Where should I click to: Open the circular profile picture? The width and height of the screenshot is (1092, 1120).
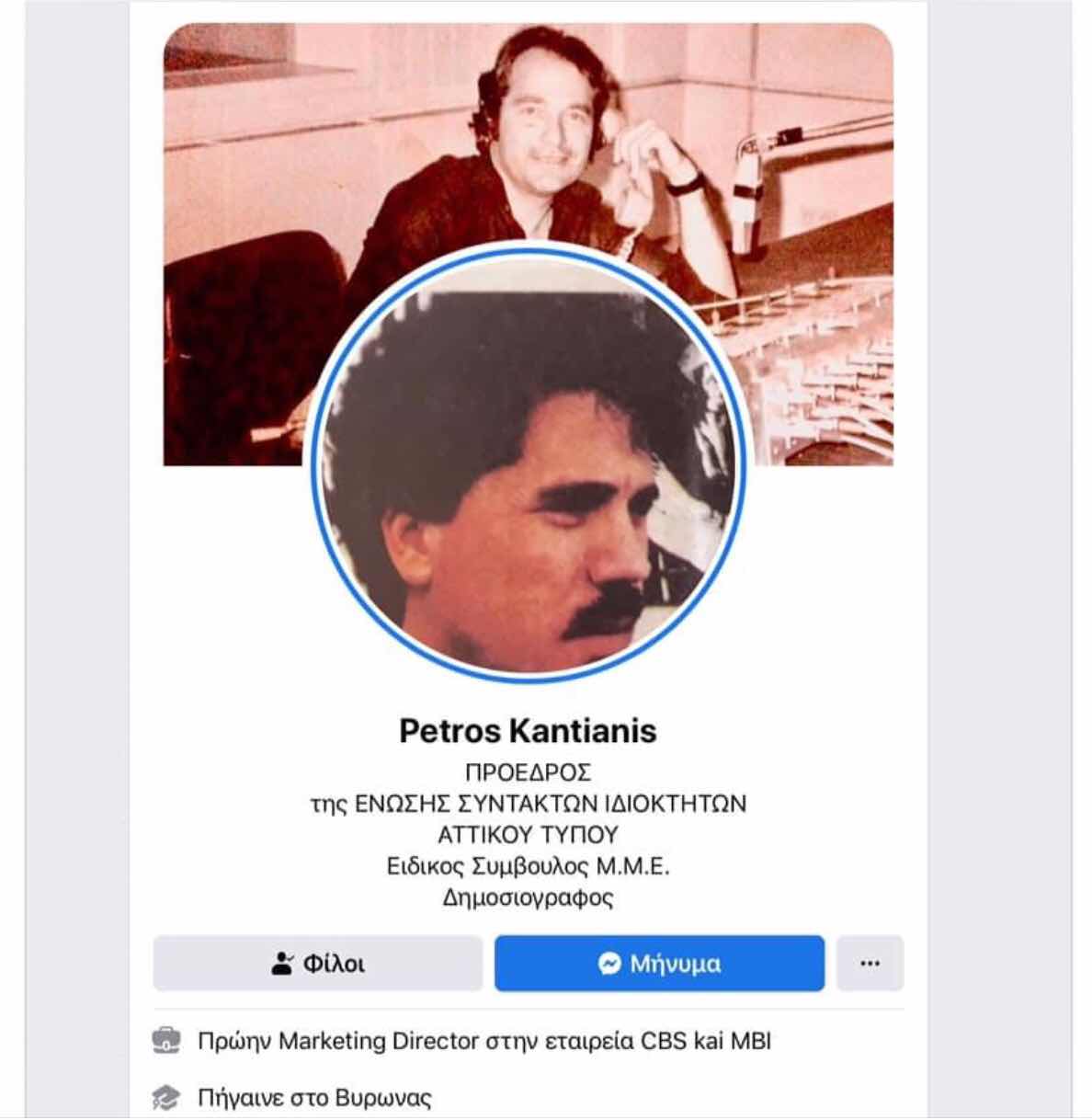[529, 464]
